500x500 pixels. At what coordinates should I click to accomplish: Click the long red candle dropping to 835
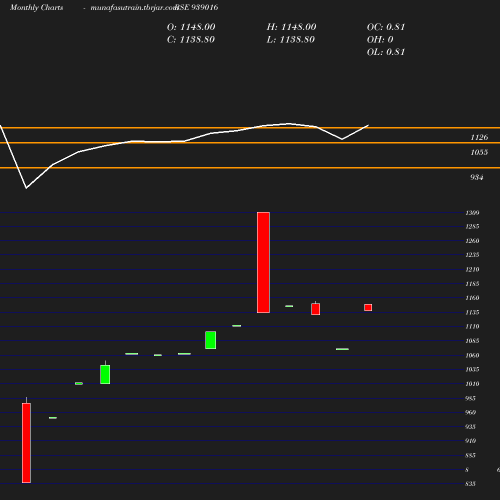(x=26, y=443)
